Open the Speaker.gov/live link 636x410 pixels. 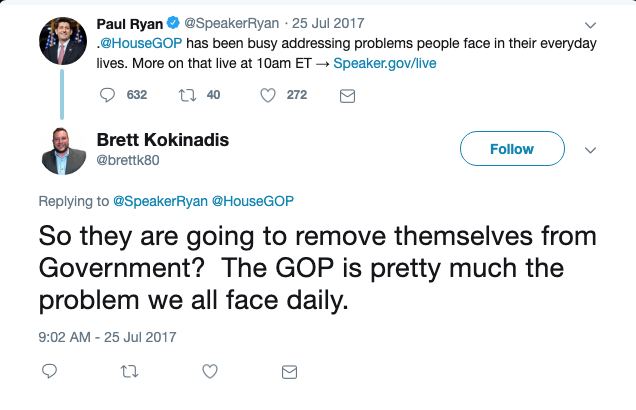(x=384, y=63)
